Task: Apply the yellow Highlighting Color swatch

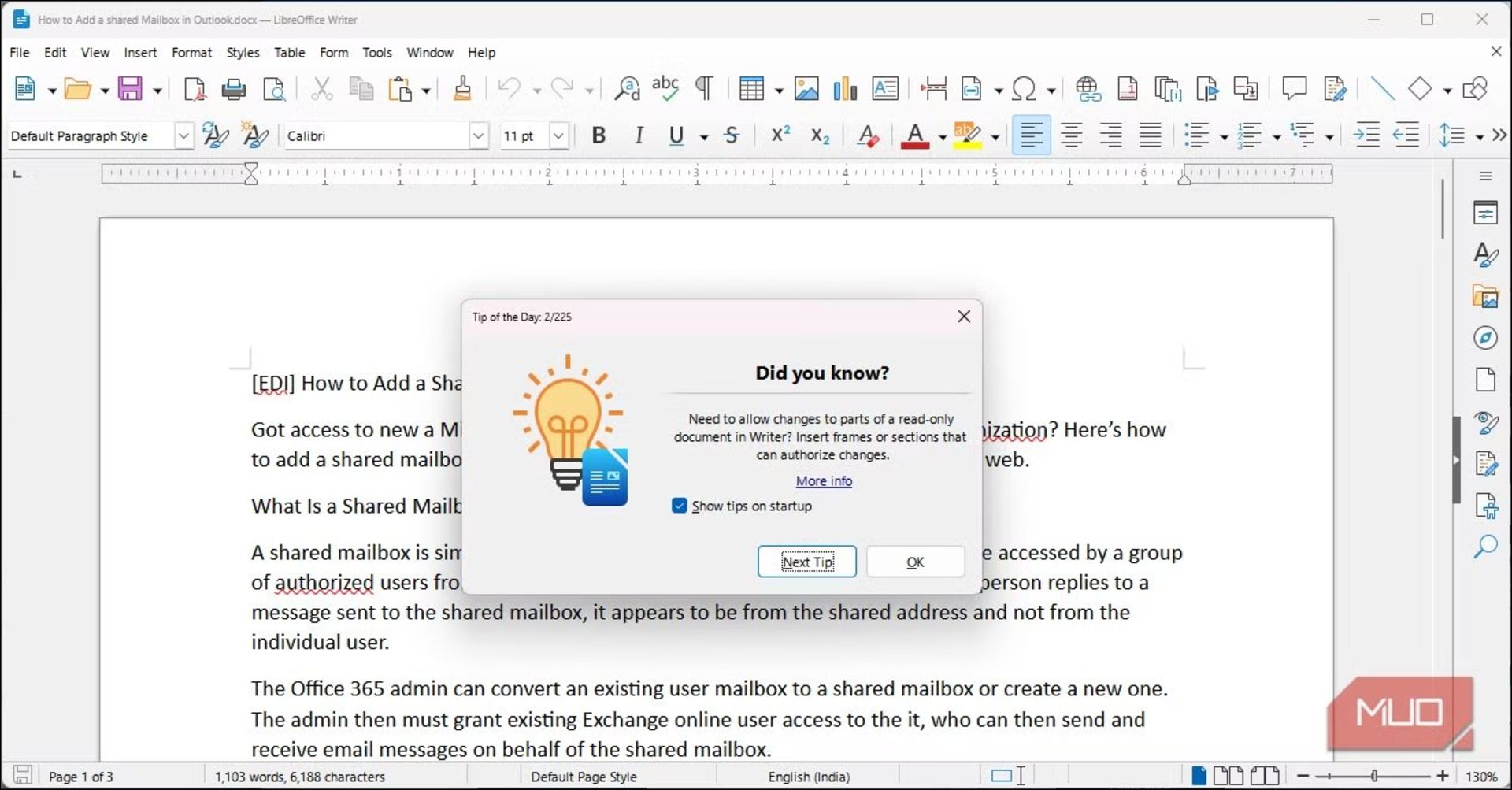Action: pyautogui.click(x=967, y=136)
